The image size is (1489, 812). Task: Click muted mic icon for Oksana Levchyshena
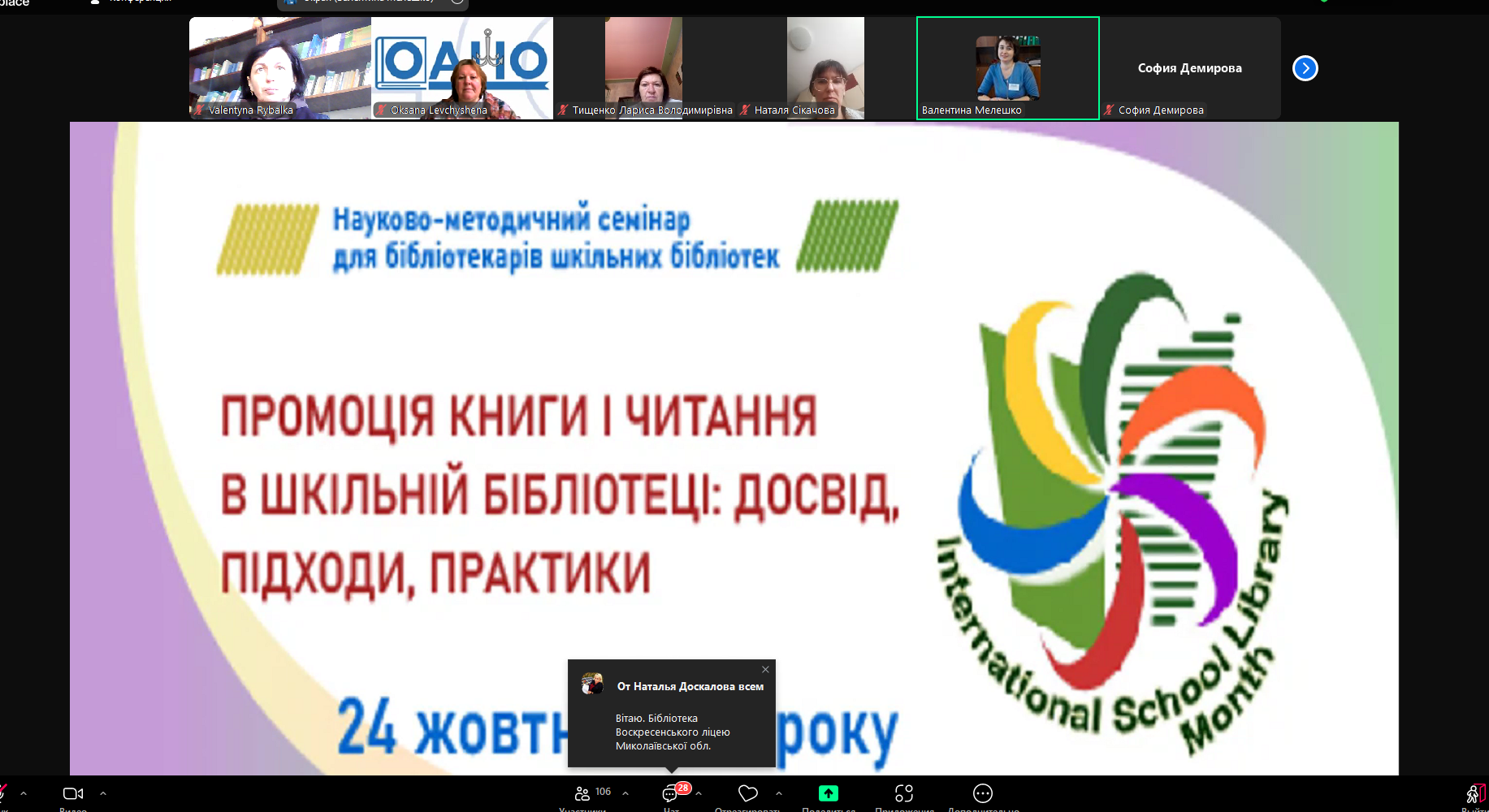(381, 110)
